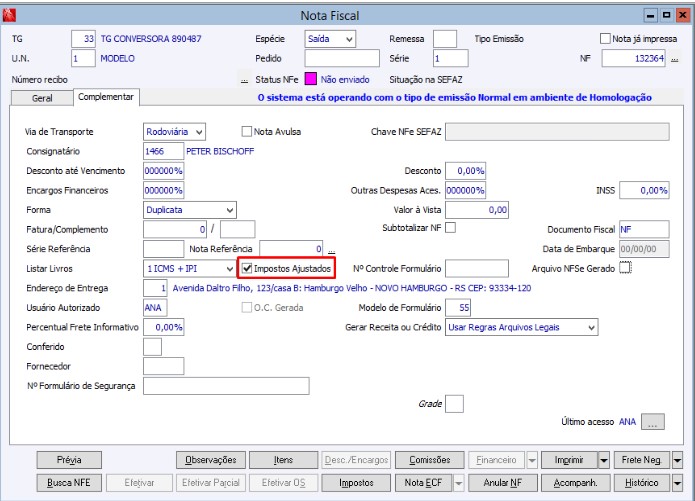Expand Histórico dropdown arrow
This screenshot has width=695, height=501.
[677, 483]
